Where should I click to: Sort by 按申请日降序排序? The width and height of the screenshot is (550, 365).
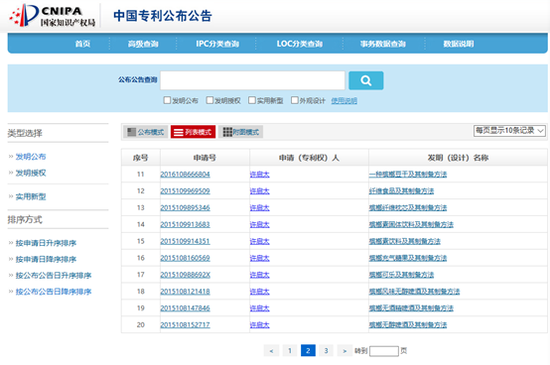46,259
